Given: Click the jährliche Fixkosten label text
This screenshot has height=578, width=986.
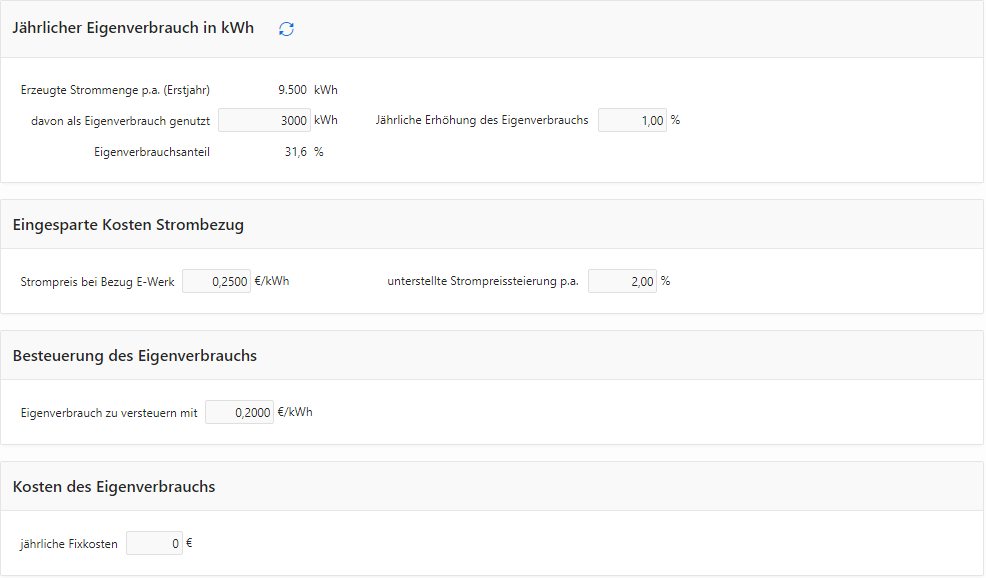Looking at the screenshot, I should (69, 543).
